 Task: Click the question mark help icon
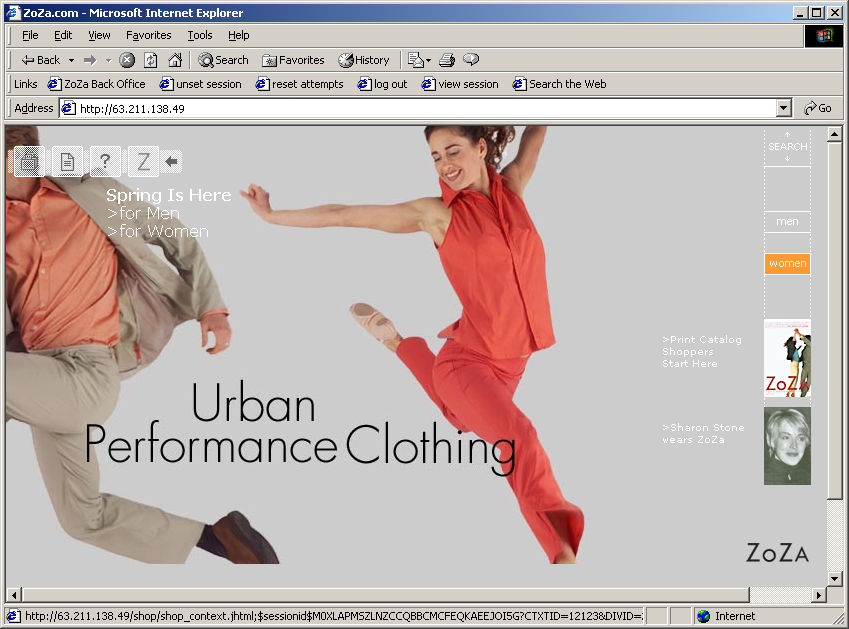(x=105, y=161)
